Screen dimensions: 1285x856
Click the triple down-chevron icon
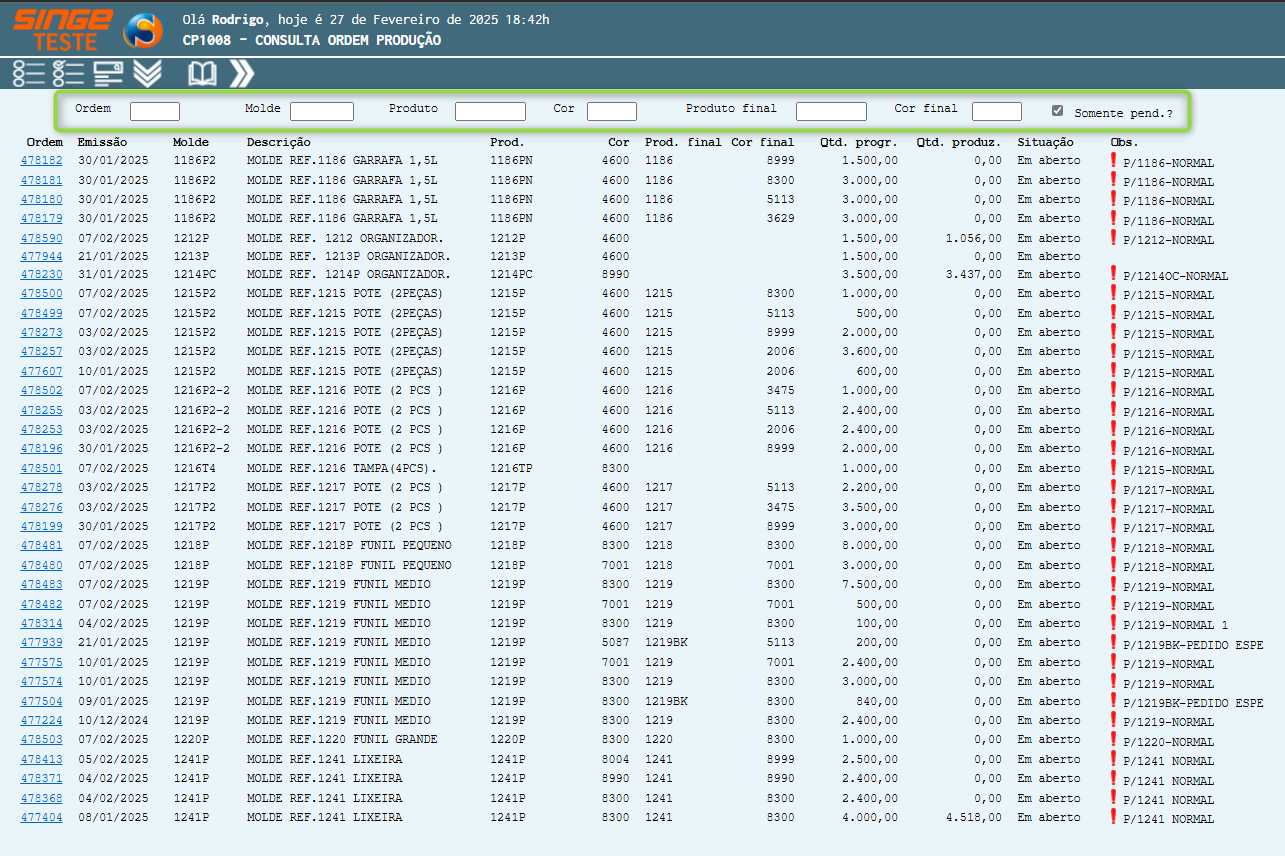pos(147,73)
